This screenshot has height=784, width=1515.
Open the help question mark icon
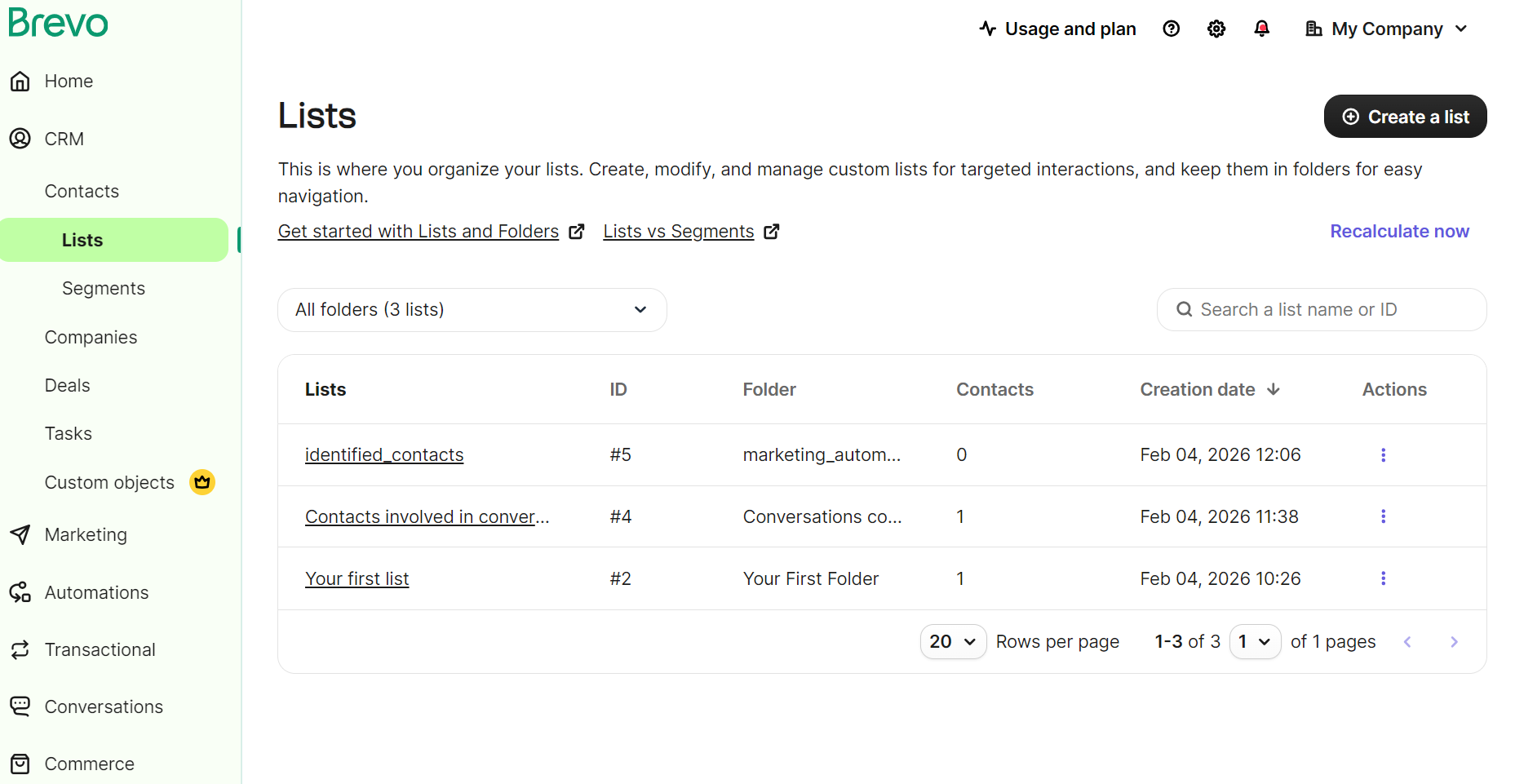coord(1171,29)
